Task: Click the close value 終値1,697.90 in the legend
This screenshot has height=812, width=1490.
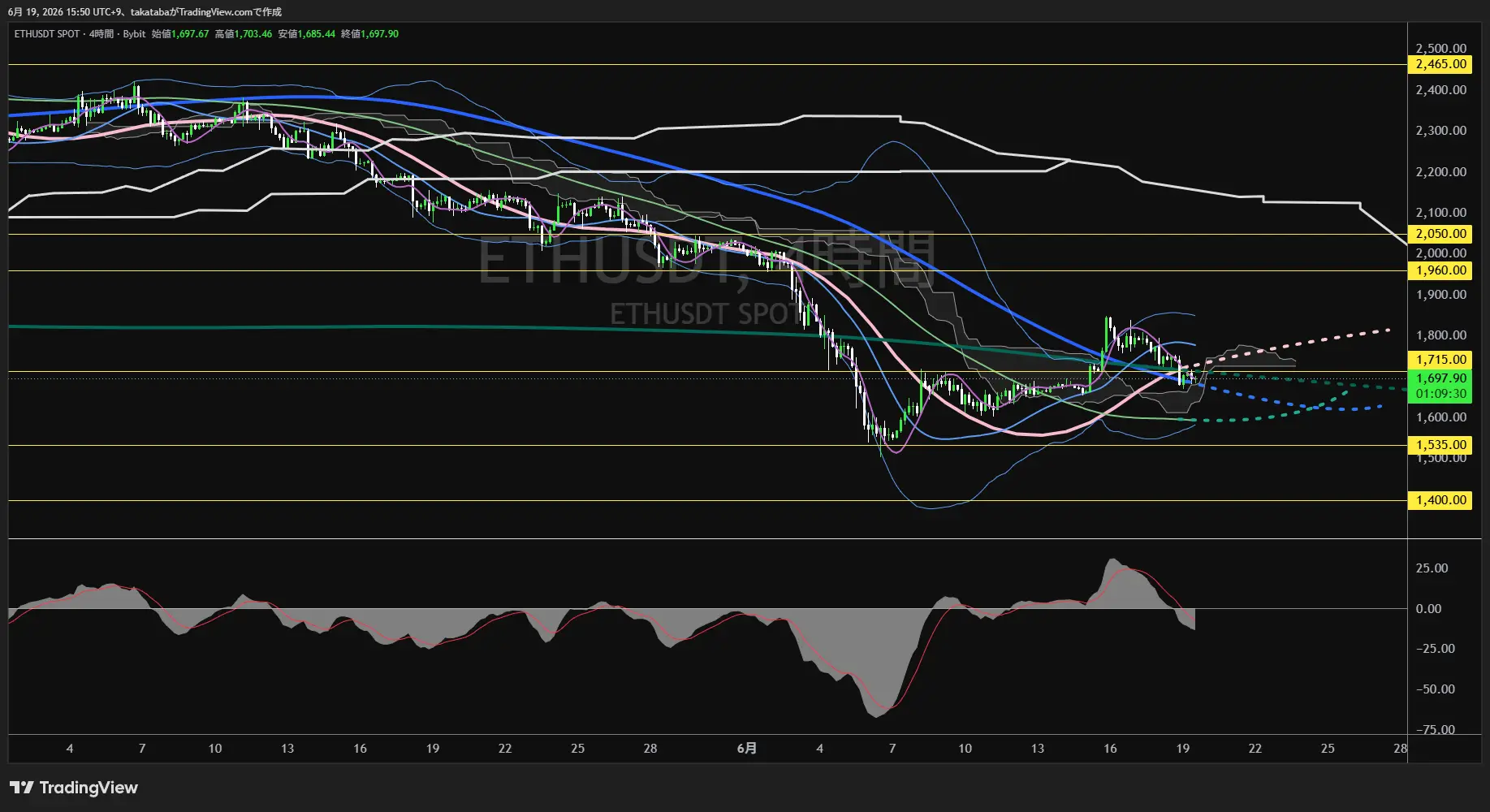Action: pyautogui.click(x=370, y=34)
